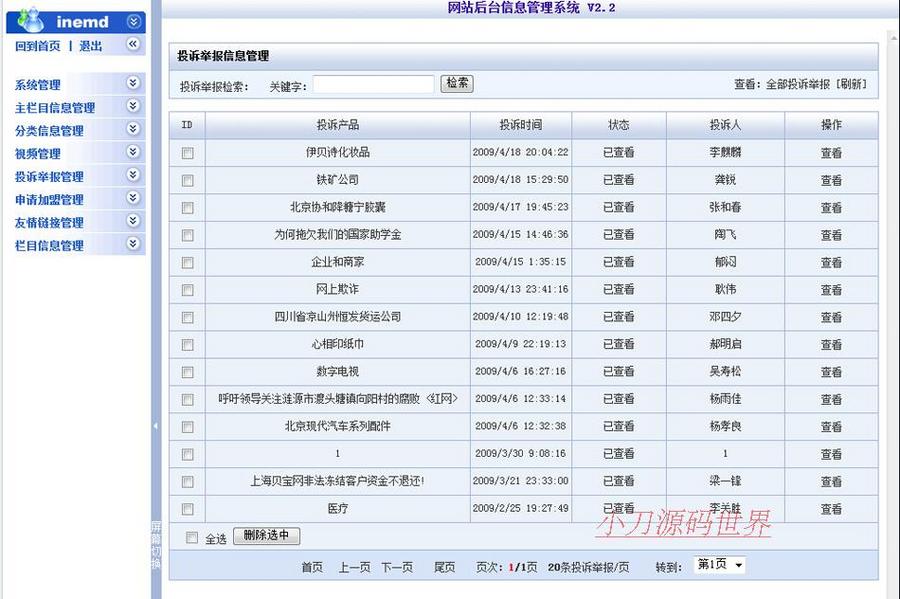Check the 全选 select-all checkbox
This screenshot has width=900, height=599.
(190, 536)
